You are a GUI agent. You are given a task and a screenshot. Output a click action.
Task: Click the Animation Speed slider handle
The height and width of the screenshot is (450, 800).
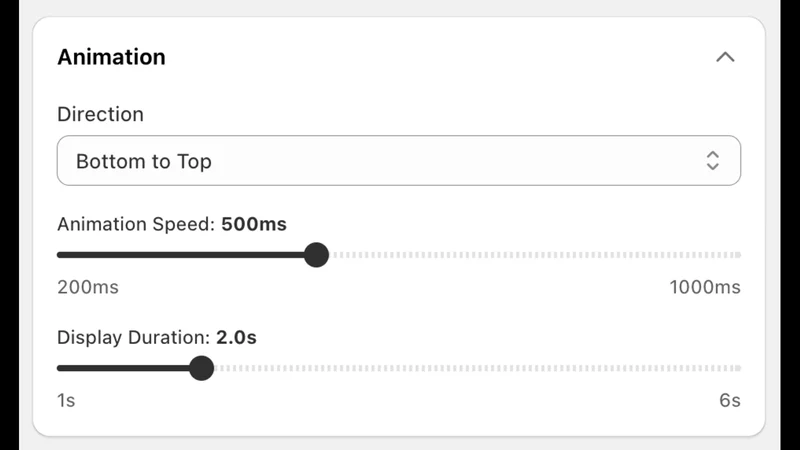pyautogui.click(x=316, y=255)
